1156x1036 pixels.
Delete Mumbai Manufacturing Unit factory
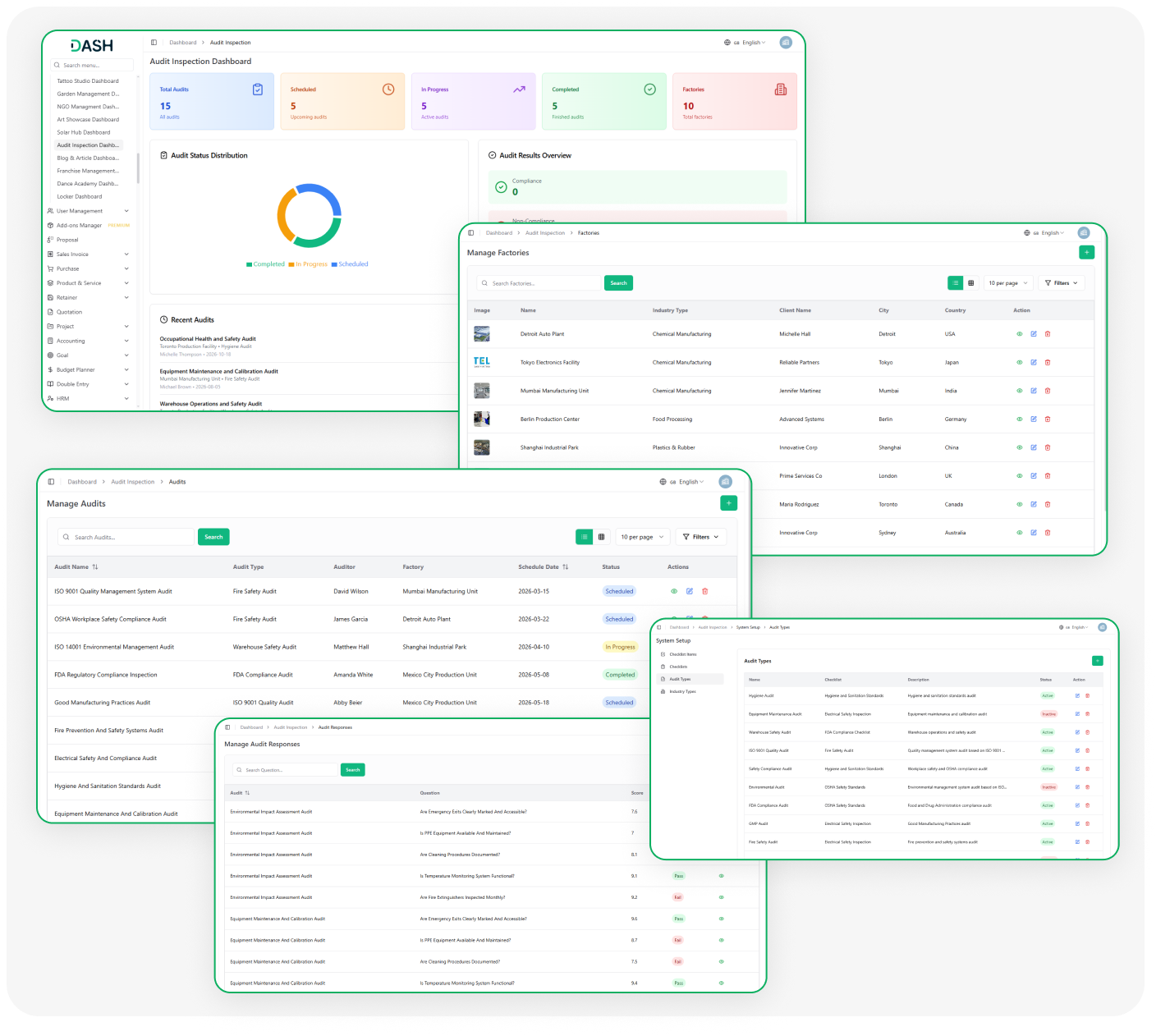(x=1048, y=391)
